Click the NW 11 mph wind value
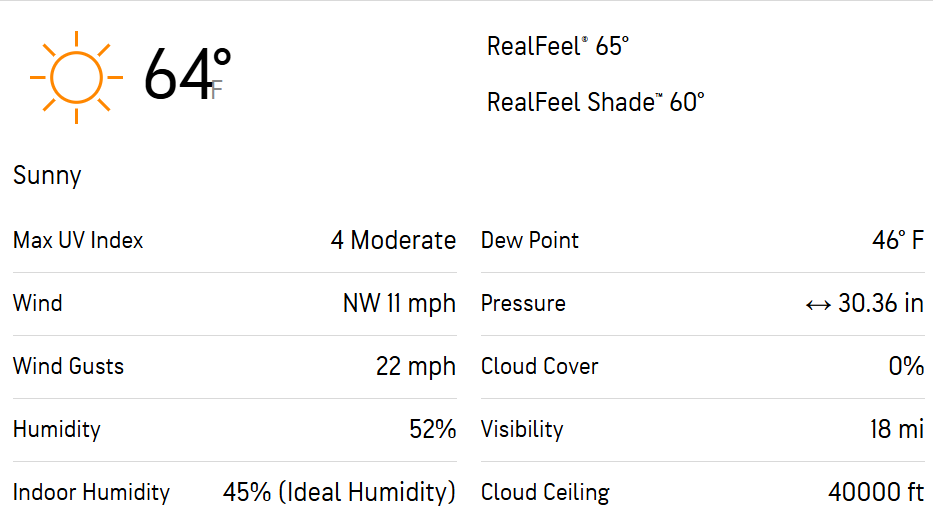The image size is (933, 519). click(x=399, y=304)
